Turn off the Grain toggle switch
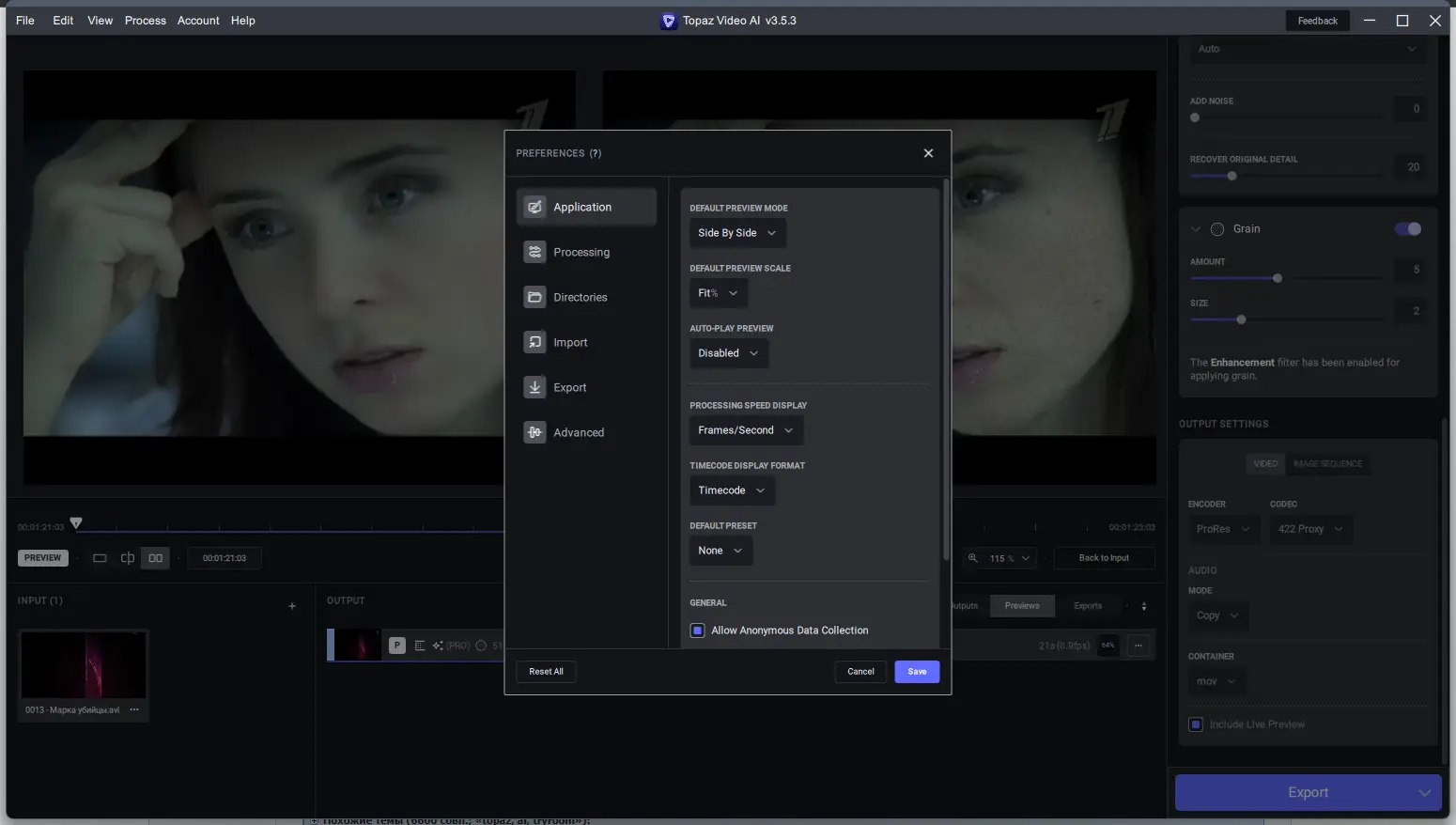Viewport: 1456px width, 825px height. (x=1407, y=229)
